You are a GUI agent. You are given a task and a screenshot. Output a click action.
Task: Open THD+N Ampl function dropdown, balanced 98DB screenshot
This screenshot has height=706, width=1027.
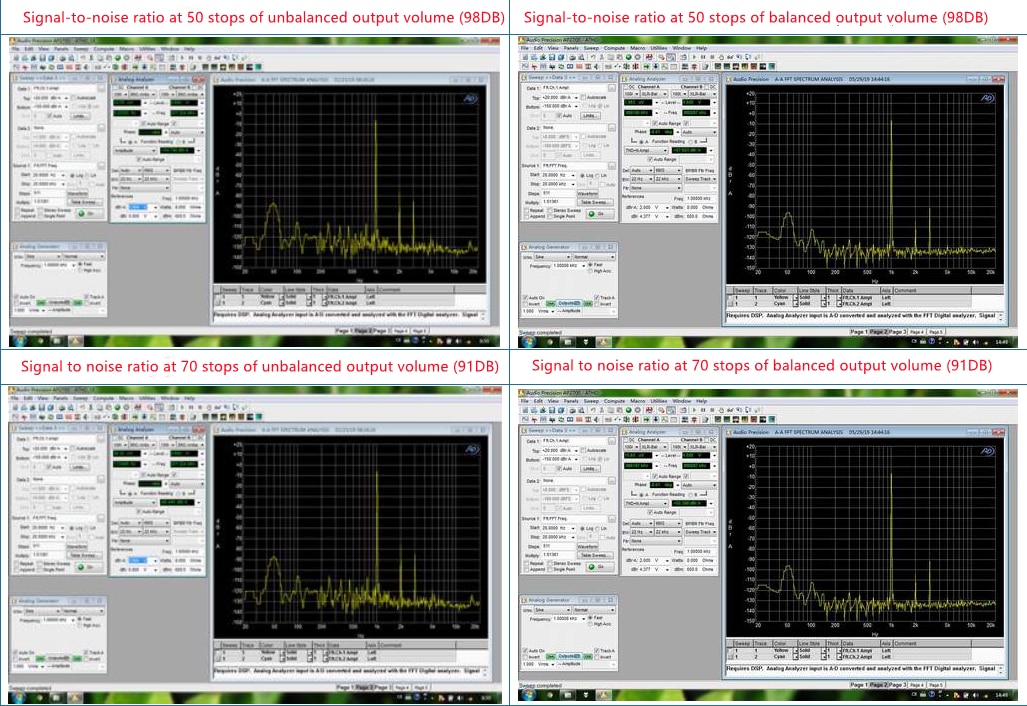(x=646, y=151)
